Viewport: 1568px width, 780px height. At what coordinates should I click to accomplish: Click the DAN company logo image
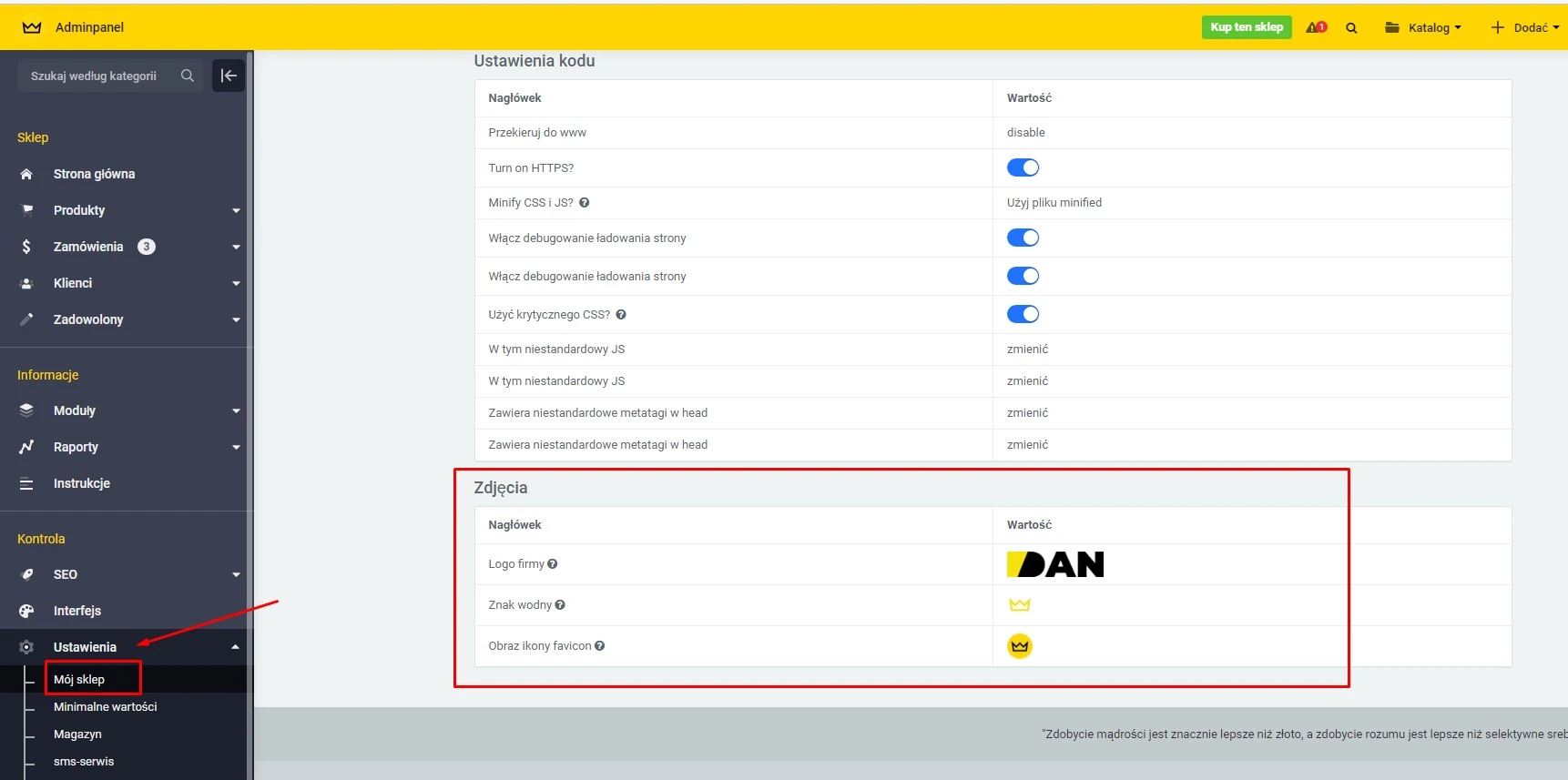pyautogui.click(x=1054, y=564)
